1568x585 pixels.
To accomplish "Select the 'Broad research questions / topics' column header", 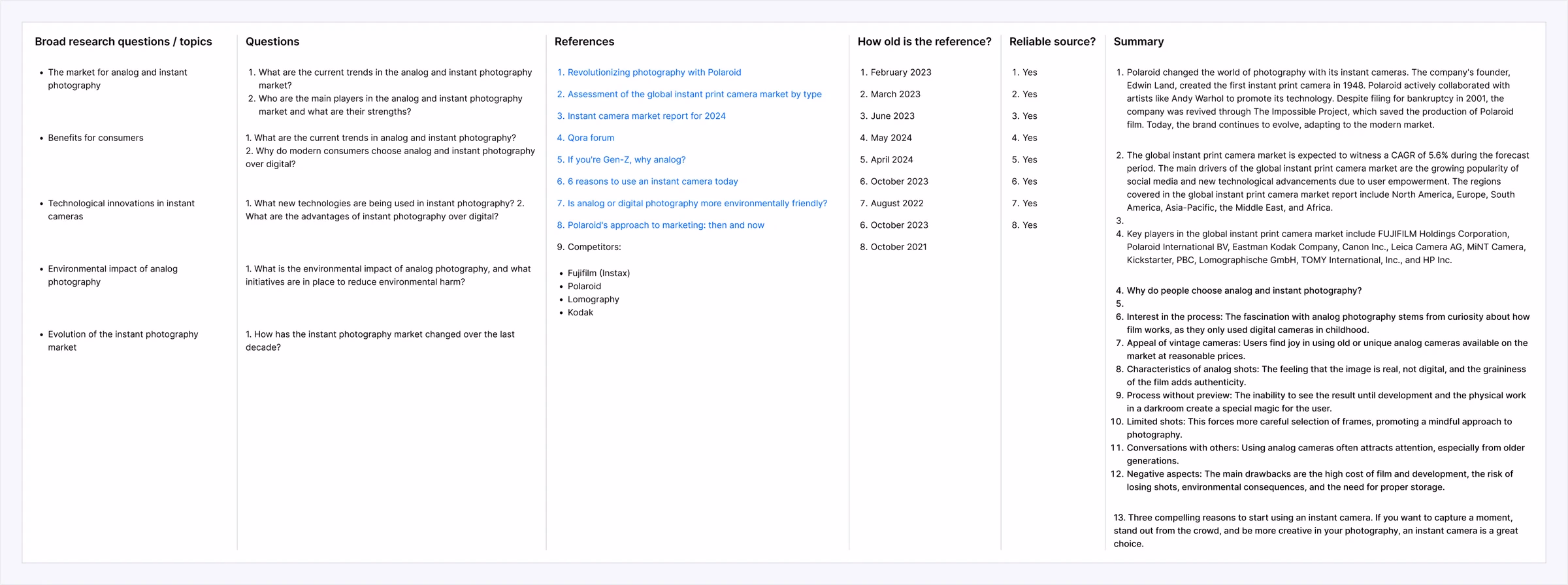I will coord(123,42).
